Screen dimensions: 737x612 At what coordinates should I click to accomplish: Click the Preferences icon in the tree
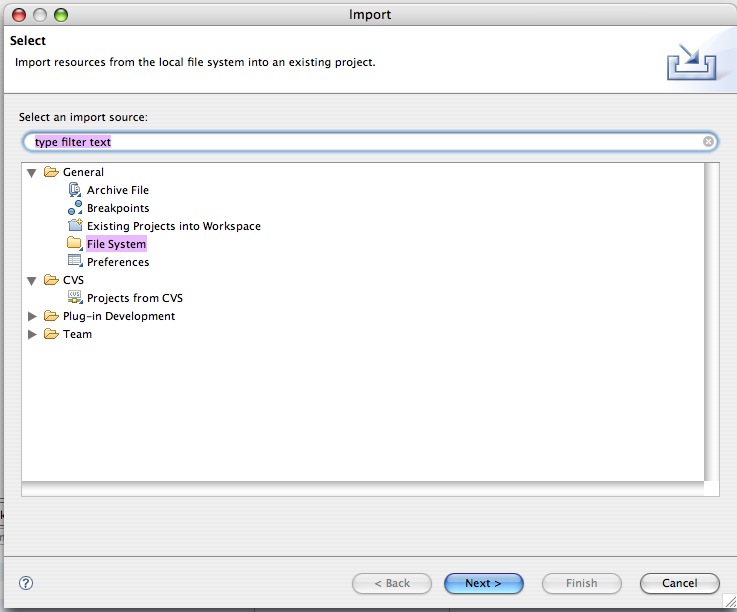coord(74,262)
